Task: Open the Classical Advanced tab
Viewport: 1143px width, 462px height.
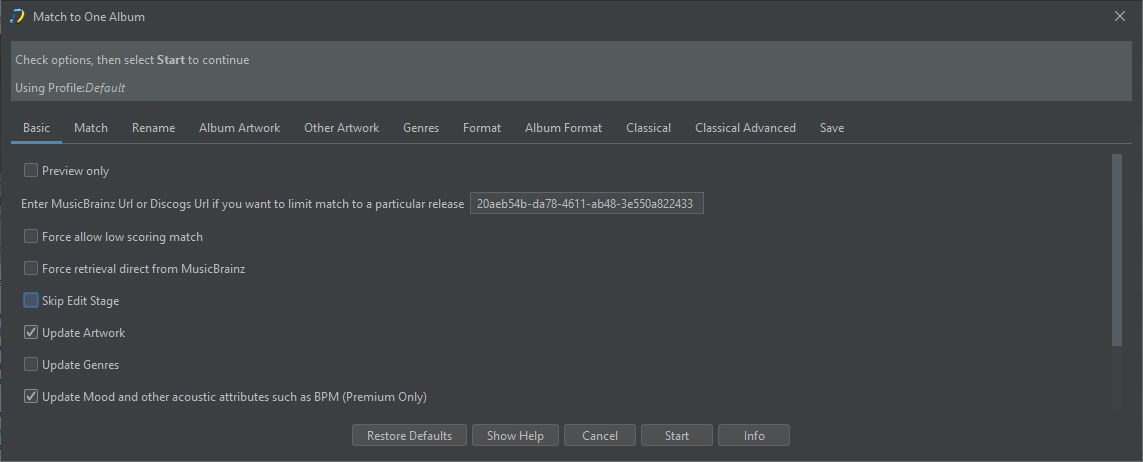Action: point(746,128)
